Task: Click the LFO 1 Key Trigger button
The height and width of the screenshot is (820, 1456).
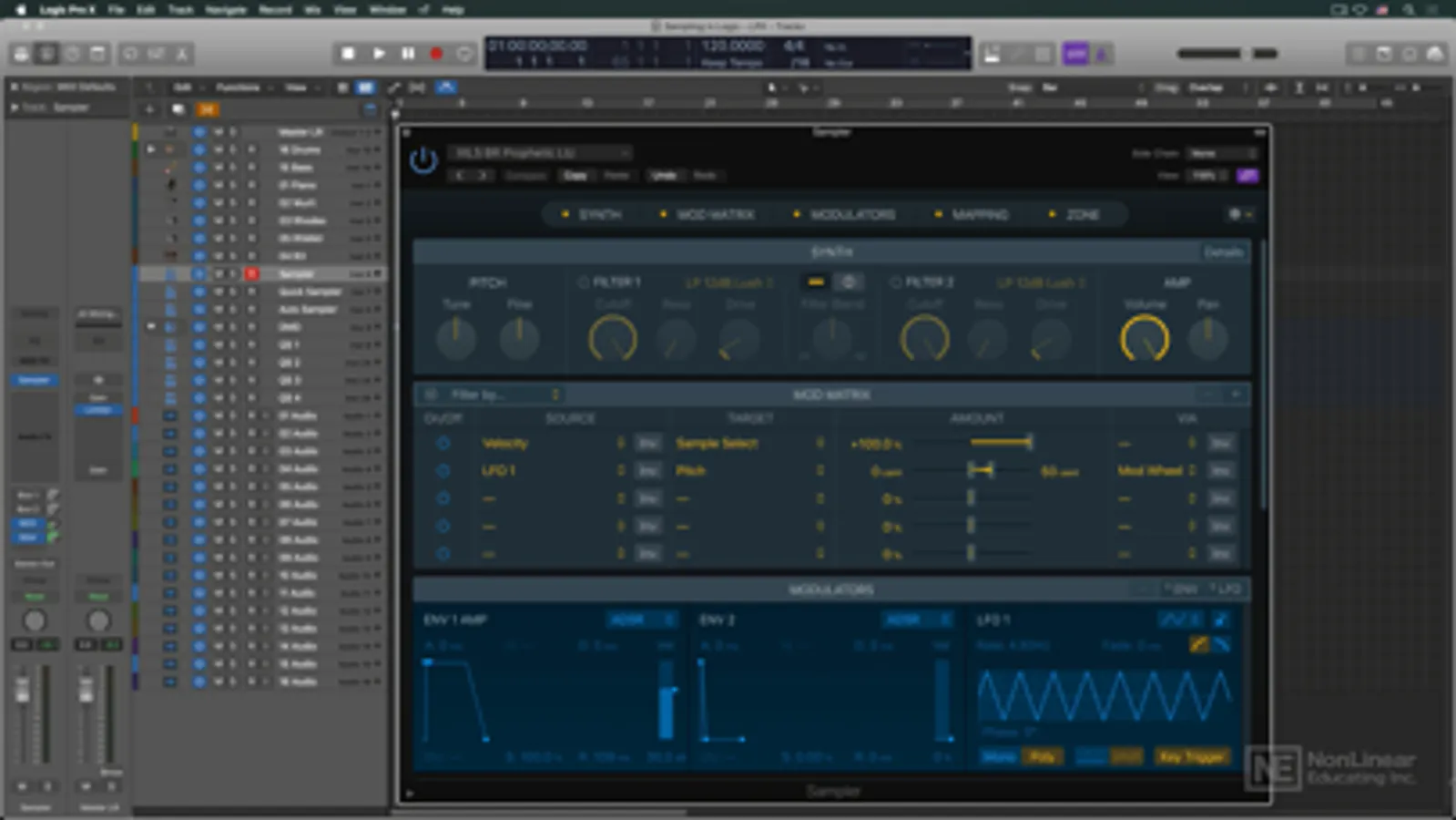Action: tap(1191, 756)
